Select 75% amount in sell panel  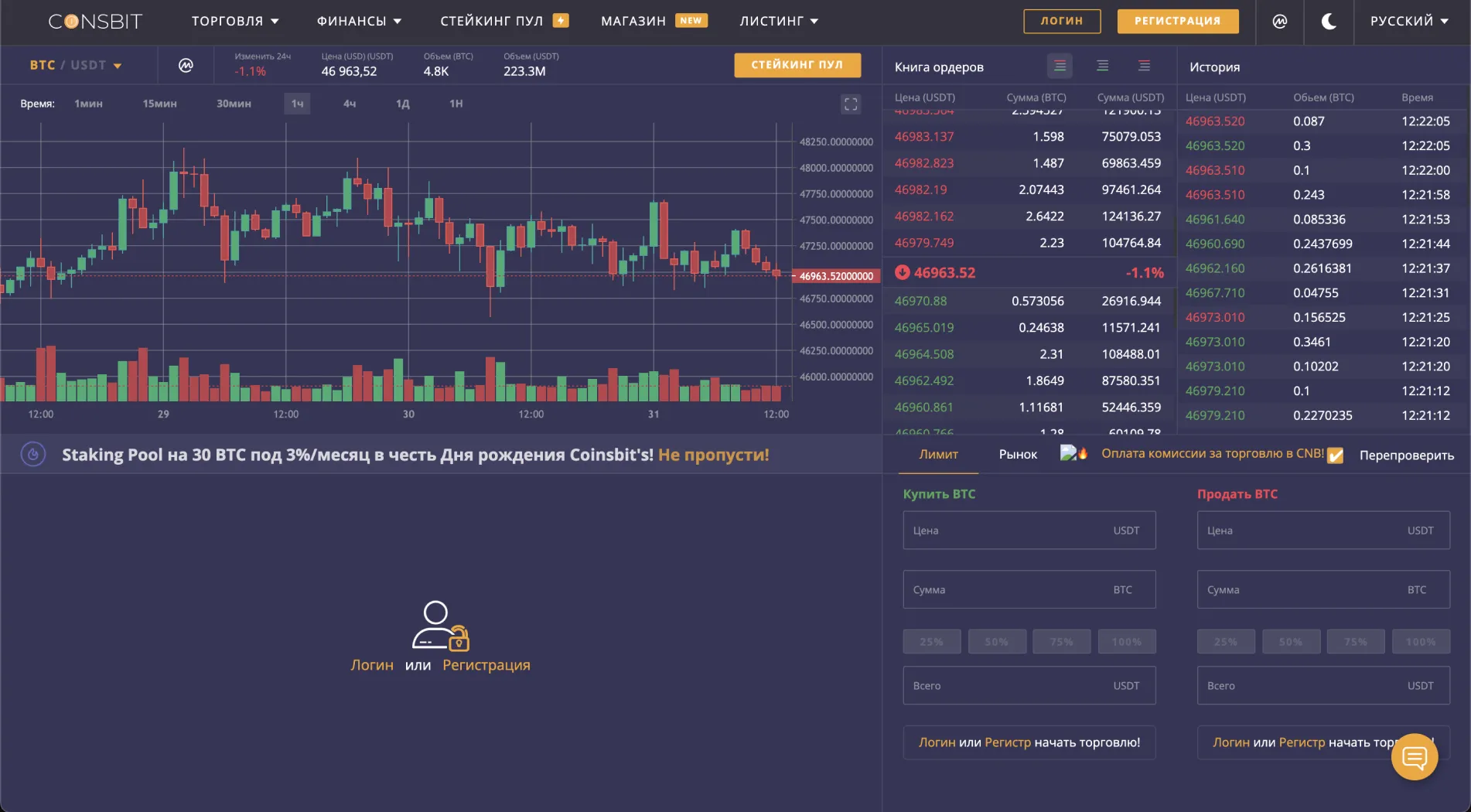coord(1356,642)
